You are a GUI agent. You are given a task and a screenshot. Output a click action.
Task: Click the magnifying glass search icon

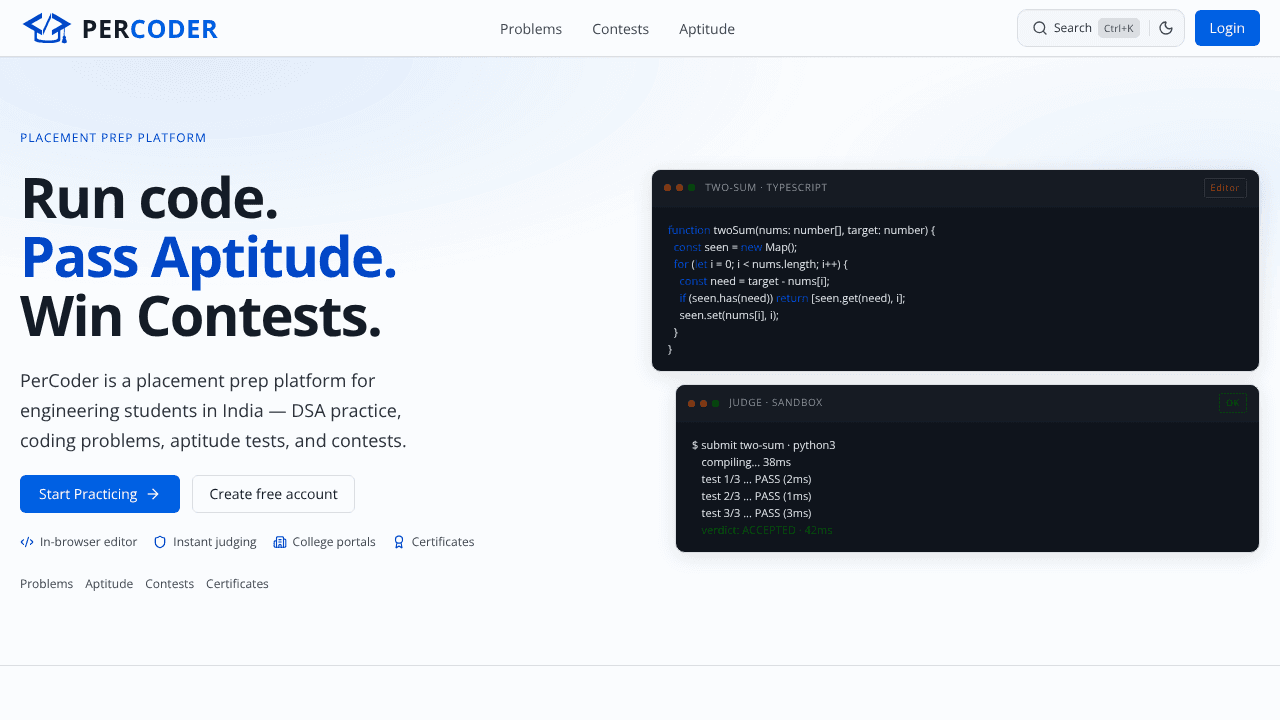tap(1040, 28)
